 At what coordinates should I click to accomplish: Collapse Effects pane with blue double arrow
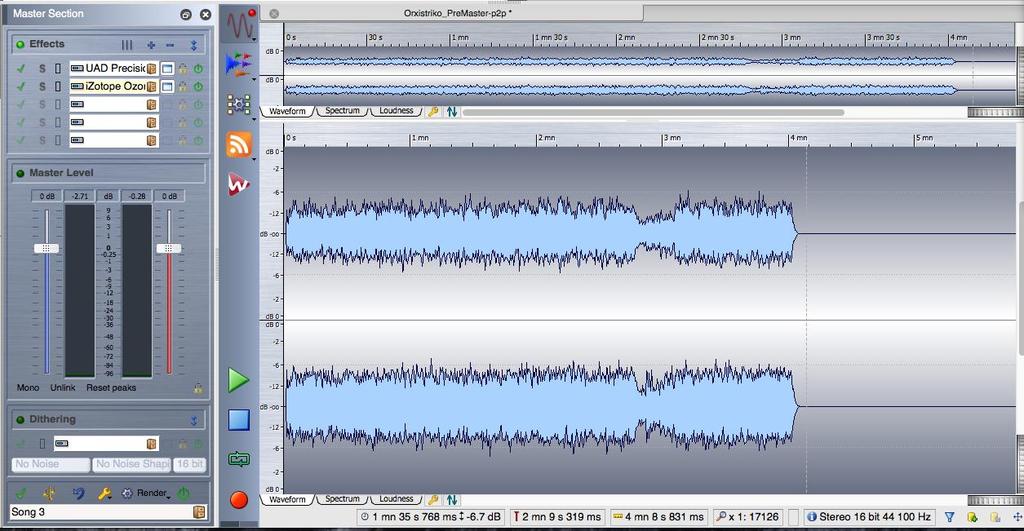tap(194, 45)
